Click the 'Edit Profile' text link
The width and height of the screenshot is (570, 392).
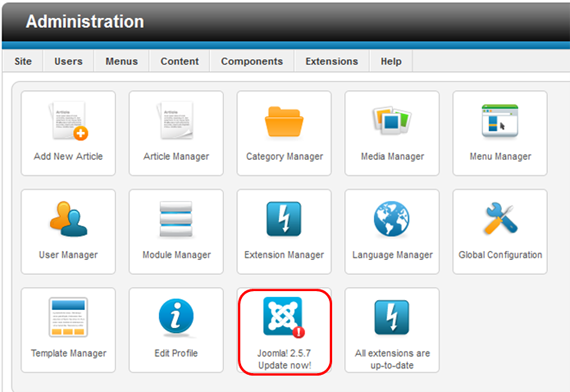pyautogui.click(x=176, y=353)
